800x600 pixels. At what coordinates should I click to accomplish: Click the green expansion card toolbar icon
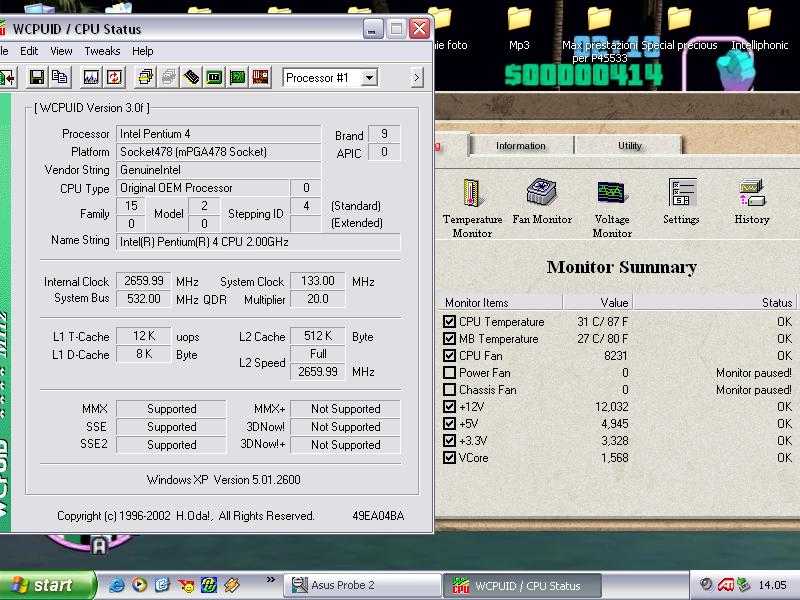[237, 78]
